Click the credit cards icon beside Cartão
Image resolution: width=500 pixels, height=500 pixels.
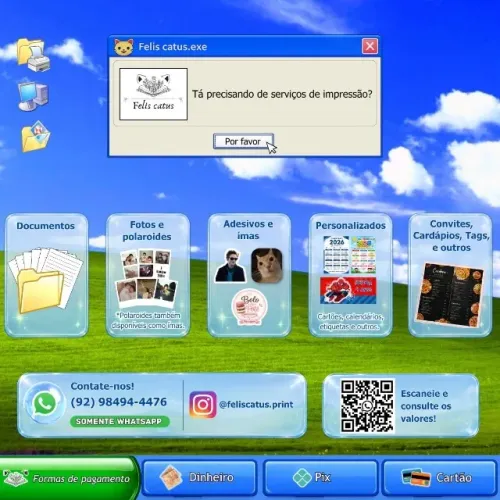click(416, 478)
